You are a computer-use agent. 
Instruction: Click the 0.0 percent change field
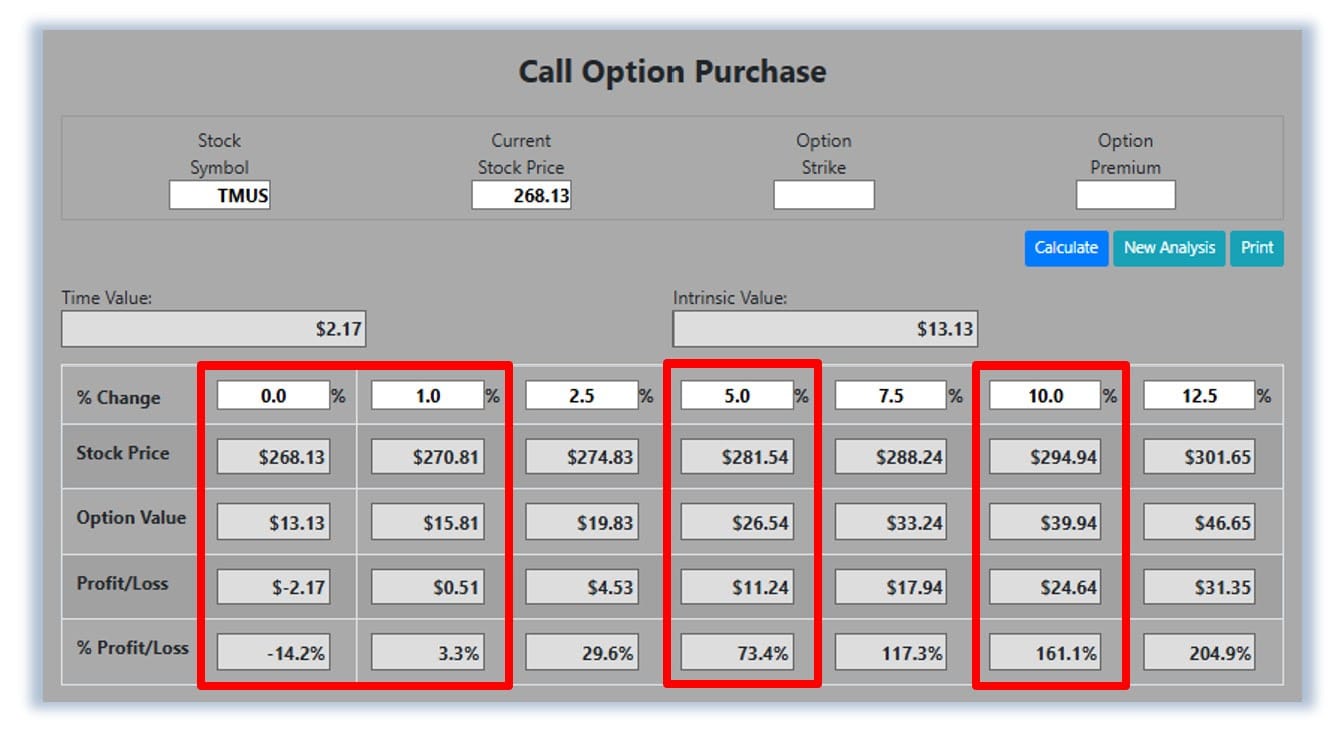[273, 396]
